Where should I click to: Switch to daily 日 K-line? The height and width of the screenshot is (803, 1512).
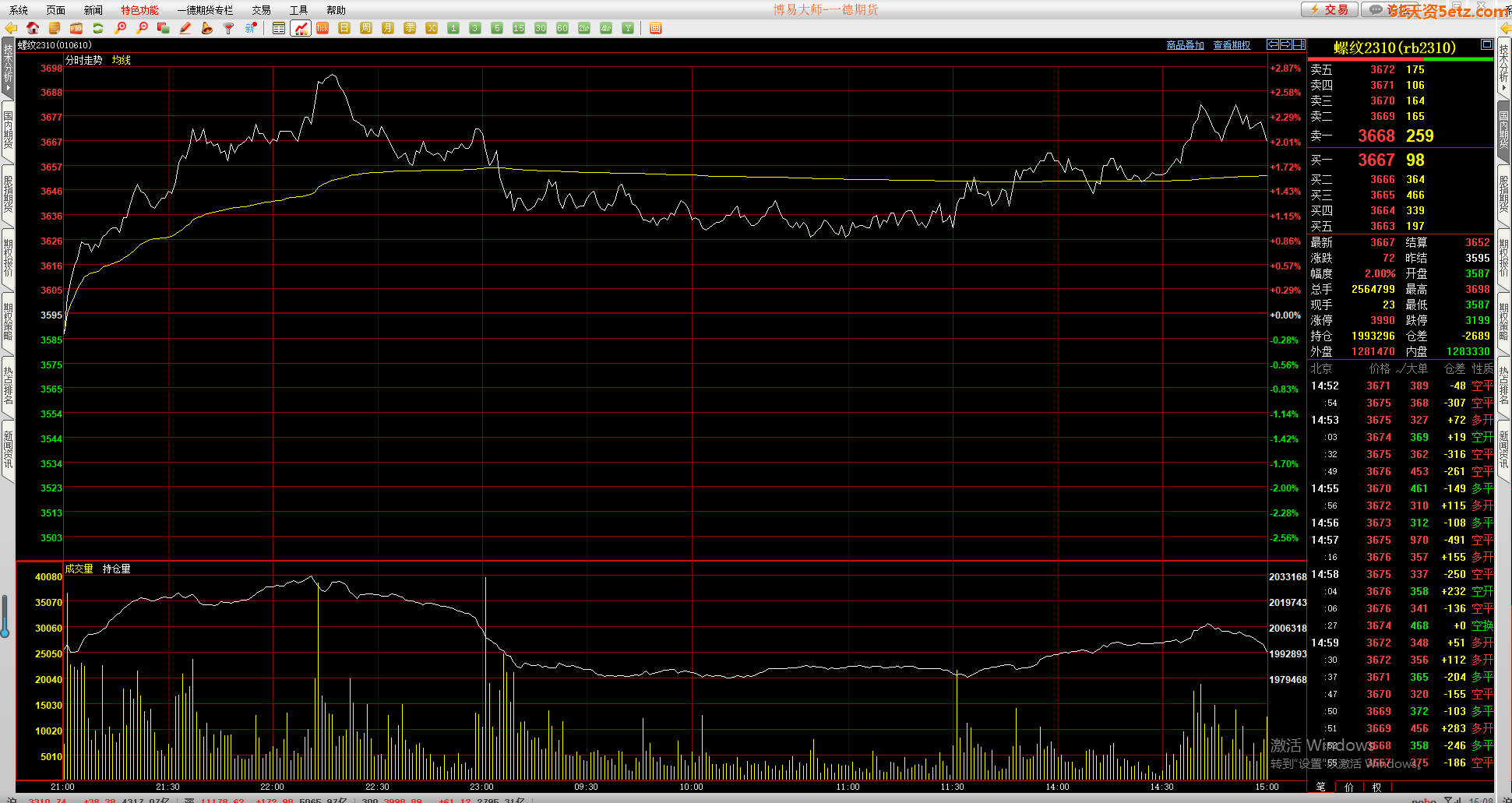tap(344, 28)
